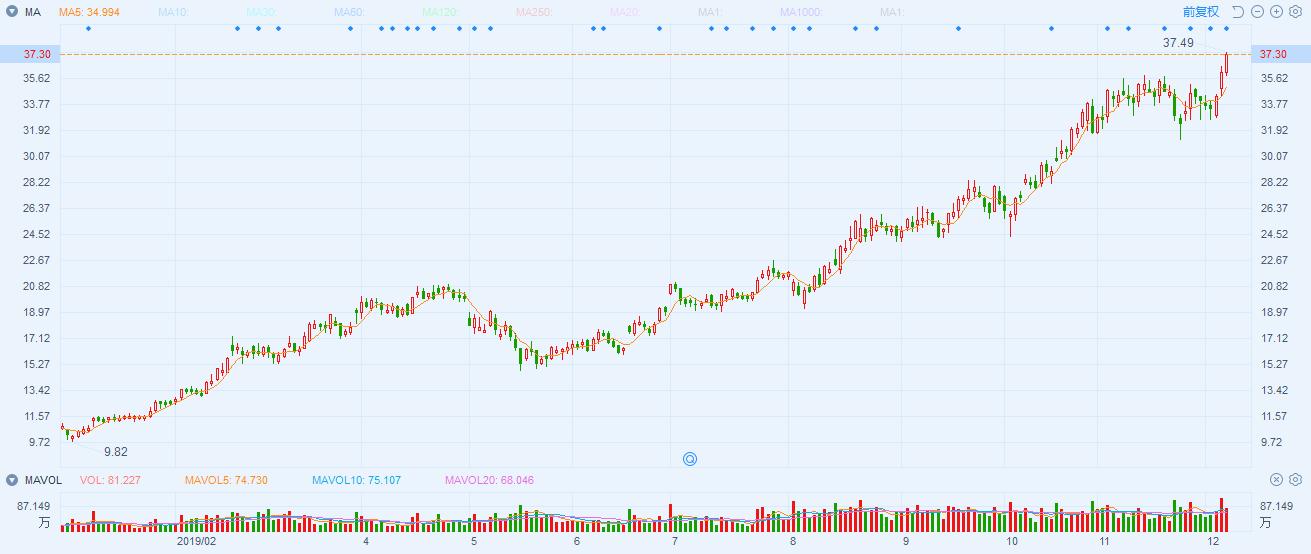Viewport: 1311px width, 554px height.
Task: Open the 前复权 price adjustment selector
Action: [x=1201, y=12]
